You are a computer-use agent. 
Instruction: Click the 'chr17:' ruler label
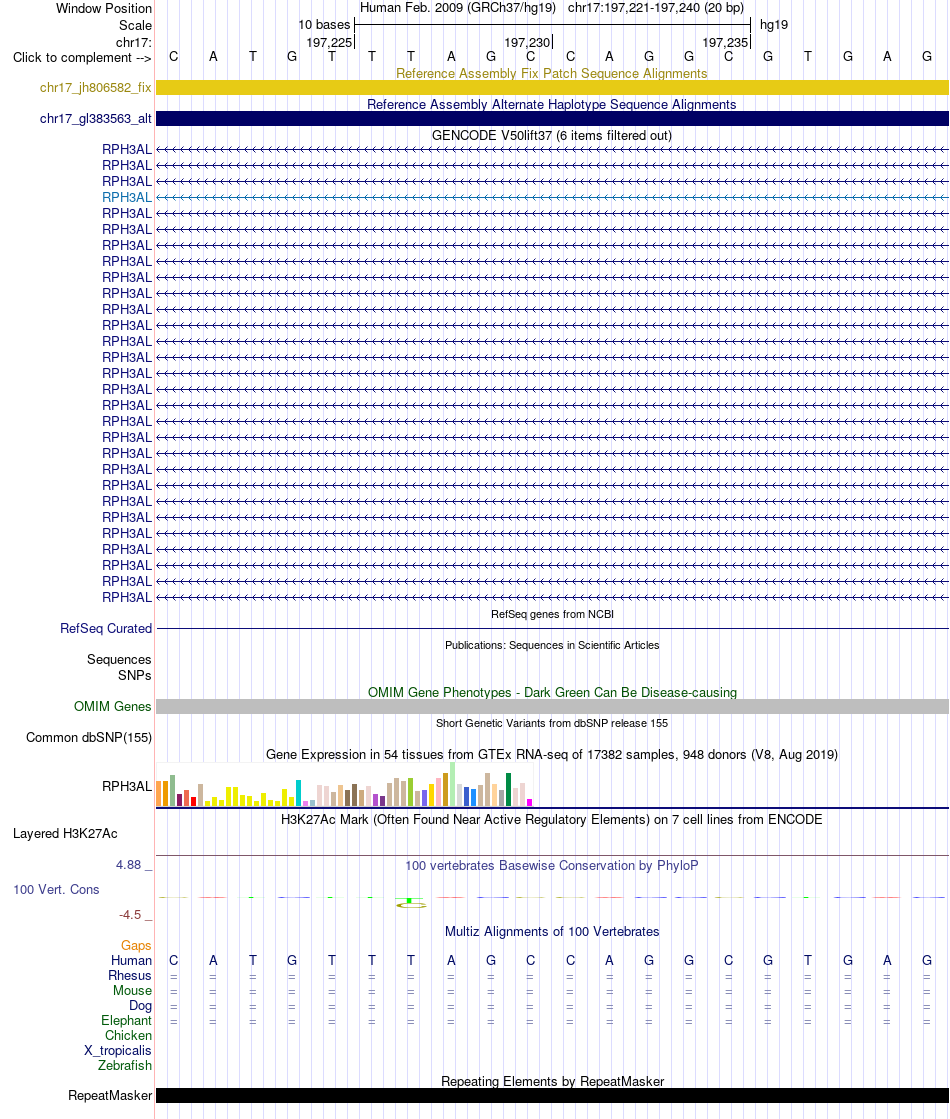tap(133, 43)
